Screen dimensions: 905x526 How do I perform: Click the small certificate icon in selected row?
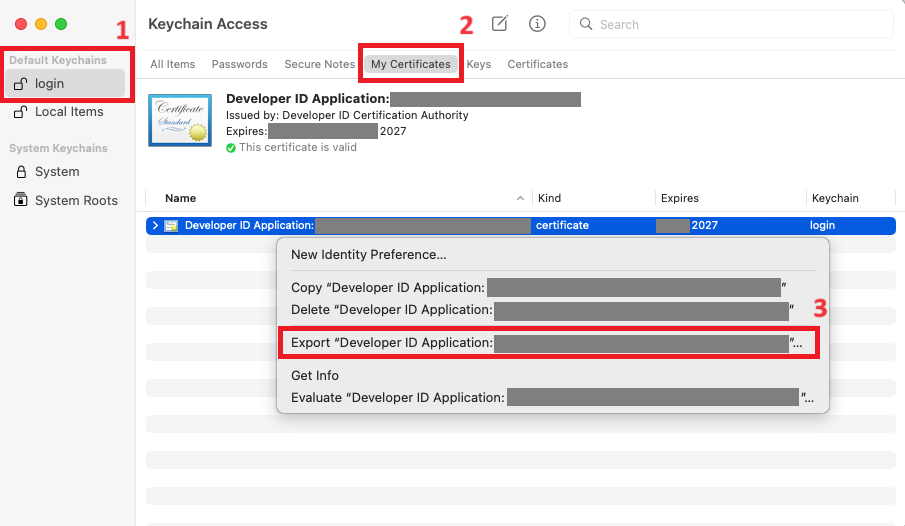click(171, 226)
